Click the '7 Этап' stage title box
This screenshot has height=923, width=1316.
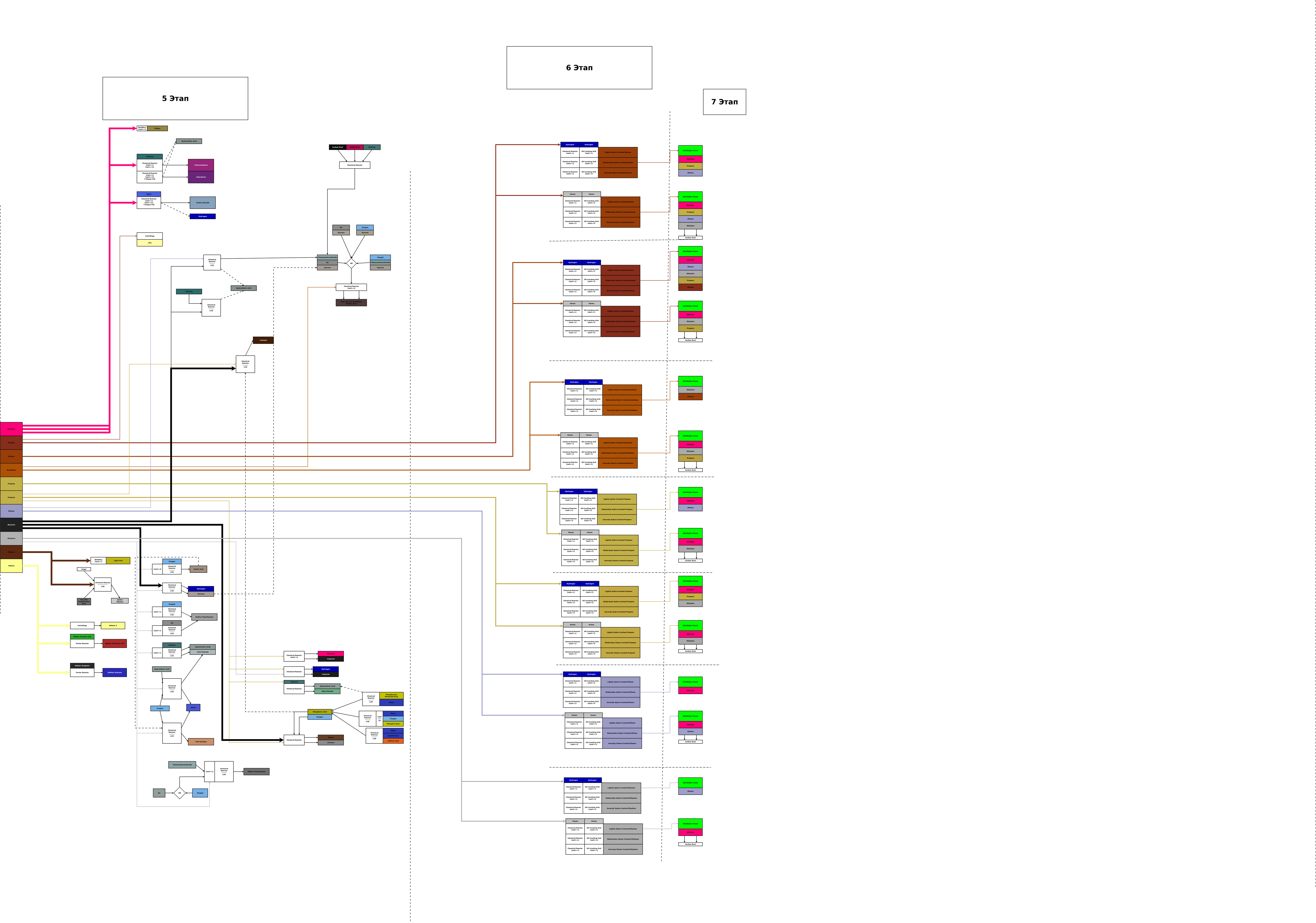[724, 102]
